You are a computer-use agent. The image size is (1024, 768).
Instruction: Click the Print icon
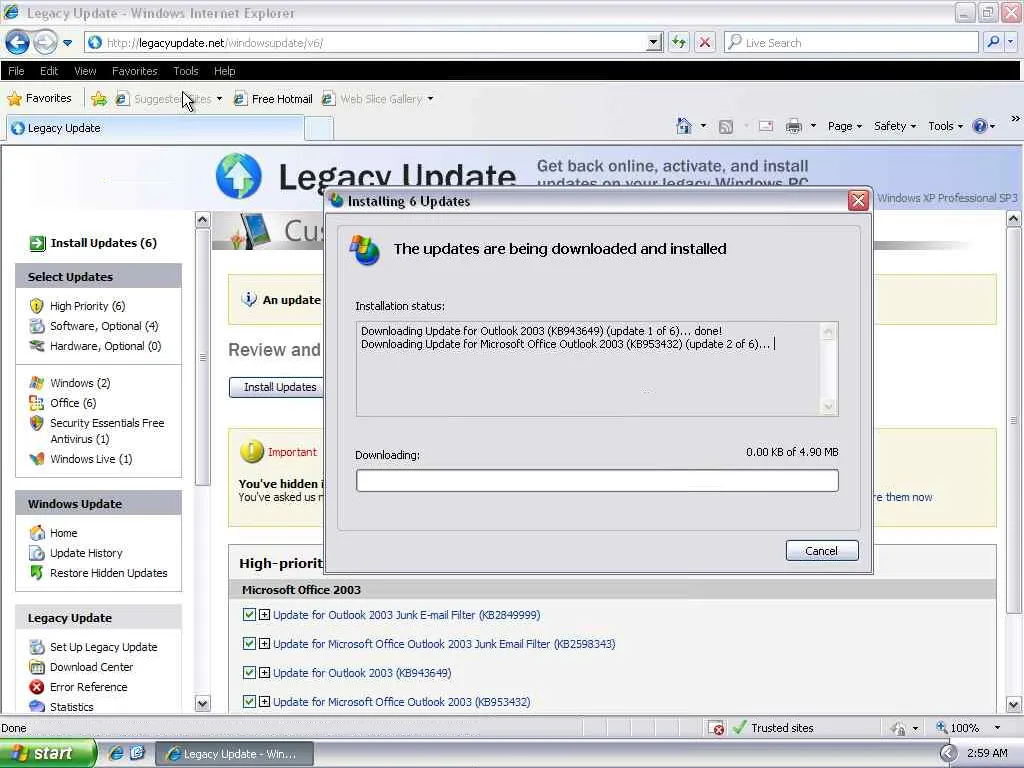[793, 126]
